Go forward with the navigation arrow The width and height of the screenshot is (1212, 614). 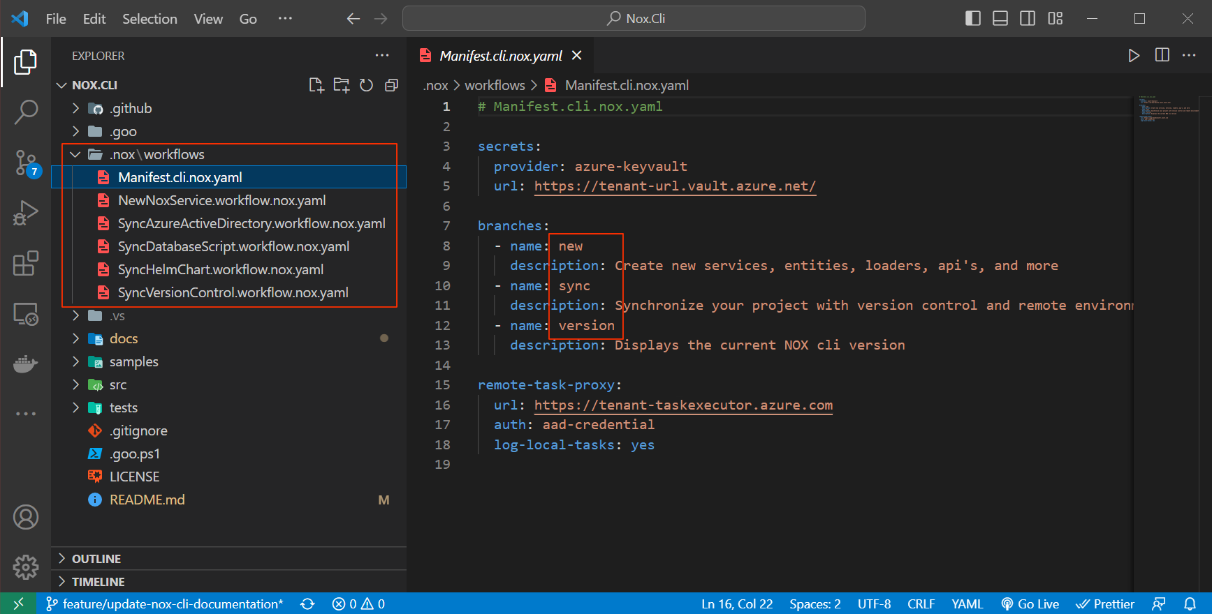[x=380, y=19]
